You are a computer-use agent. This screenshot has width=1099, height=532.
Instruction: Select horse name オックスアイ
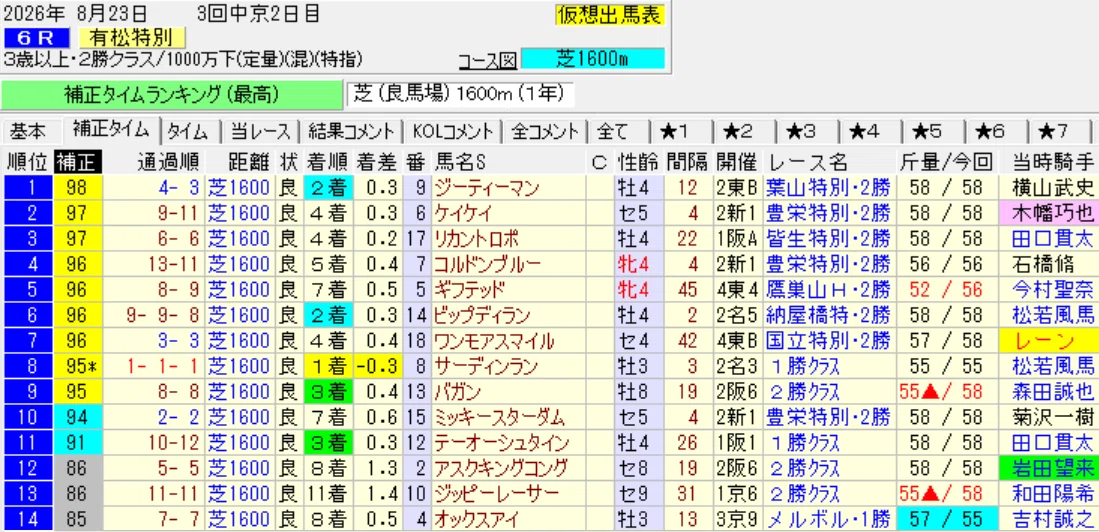pos(478,519)
